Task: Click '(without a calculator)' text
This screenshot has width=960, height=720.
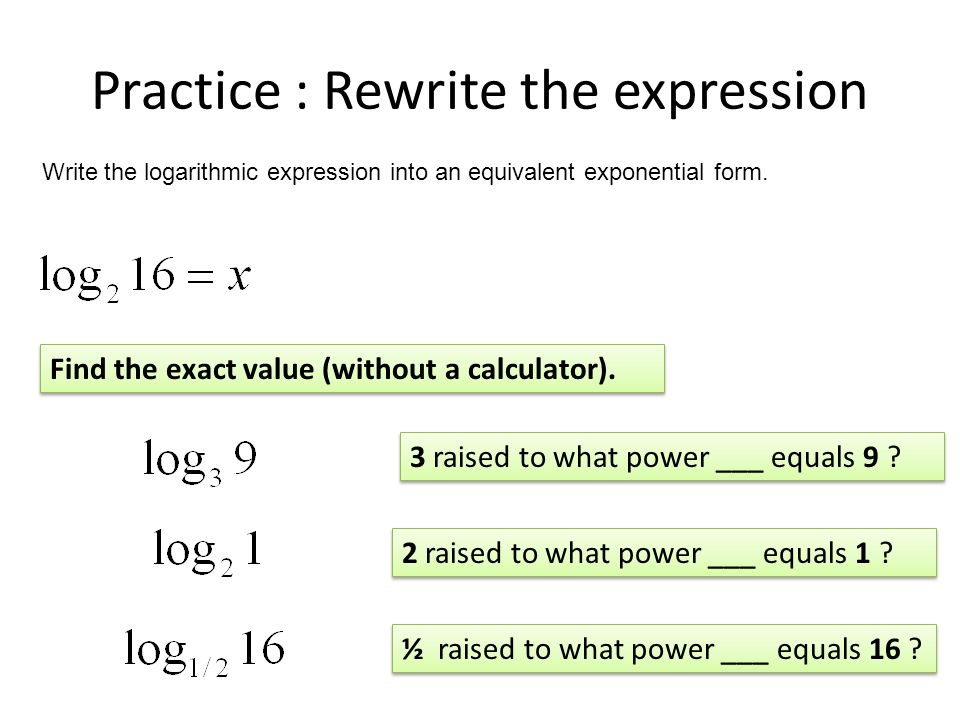Action: click(x=468, y=369)
